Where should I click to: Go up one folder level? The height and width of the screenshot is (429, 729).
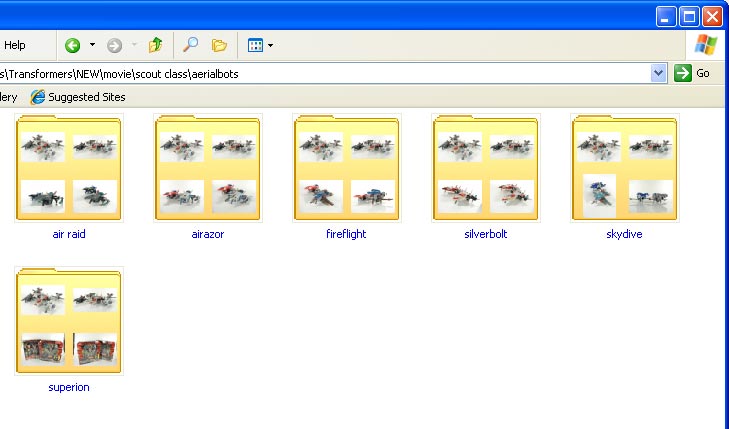pyautogui.click(x=155, y=45)
